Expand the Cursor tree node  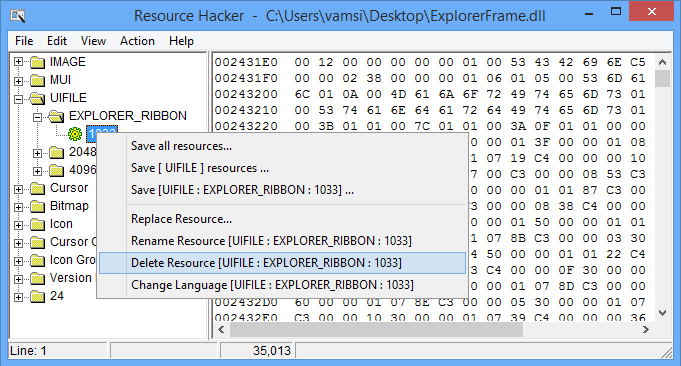(x=18, y=189)
